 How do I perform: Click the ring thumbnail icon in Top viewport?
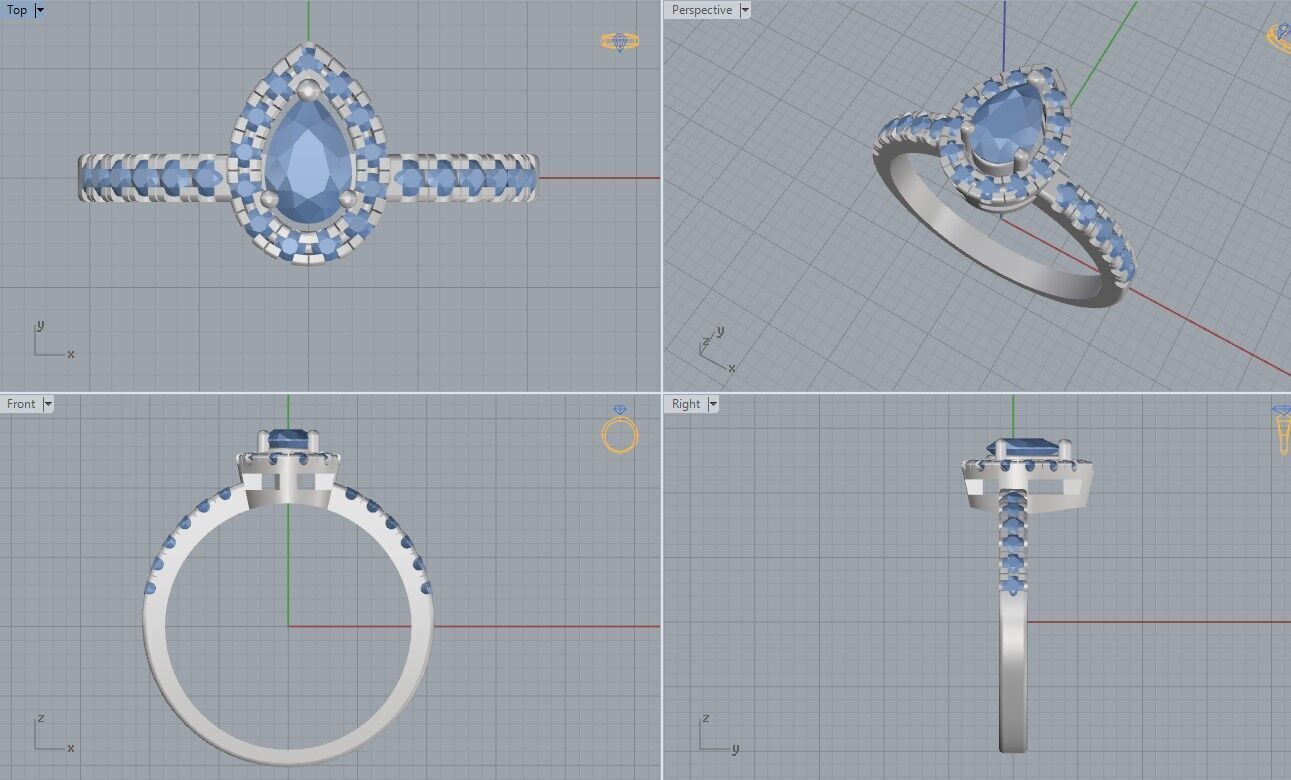(x=619, y=42)
